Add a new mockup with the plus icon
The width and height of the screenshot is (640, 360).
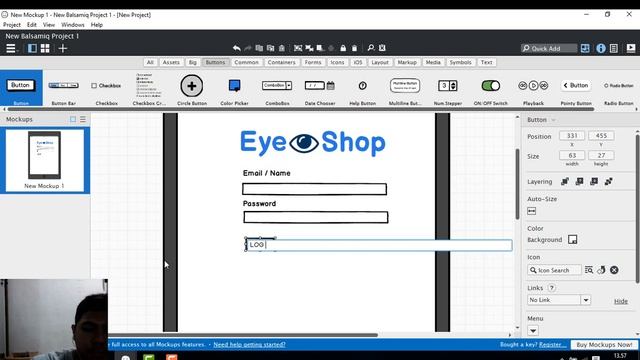point(62,48)
